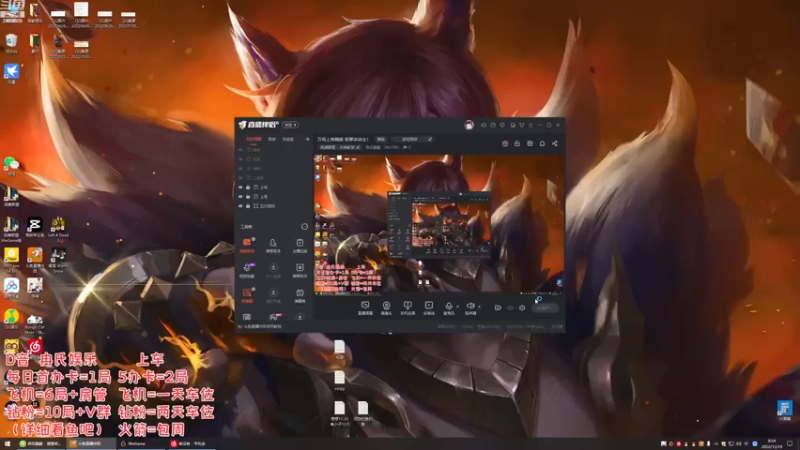Open the Bongo Cat desktop shortcut

coord(35,324)
